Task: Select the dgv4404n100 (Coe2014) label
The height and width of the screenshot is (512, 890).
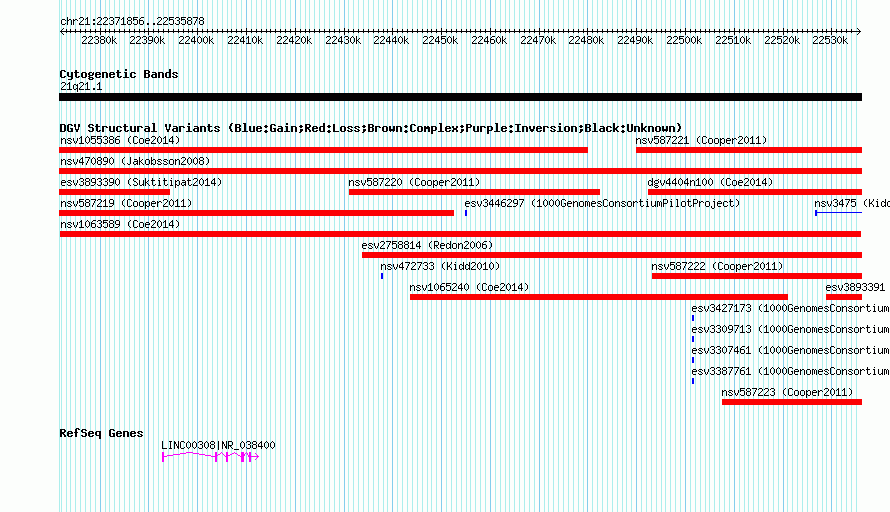Action: coord(710,182)
